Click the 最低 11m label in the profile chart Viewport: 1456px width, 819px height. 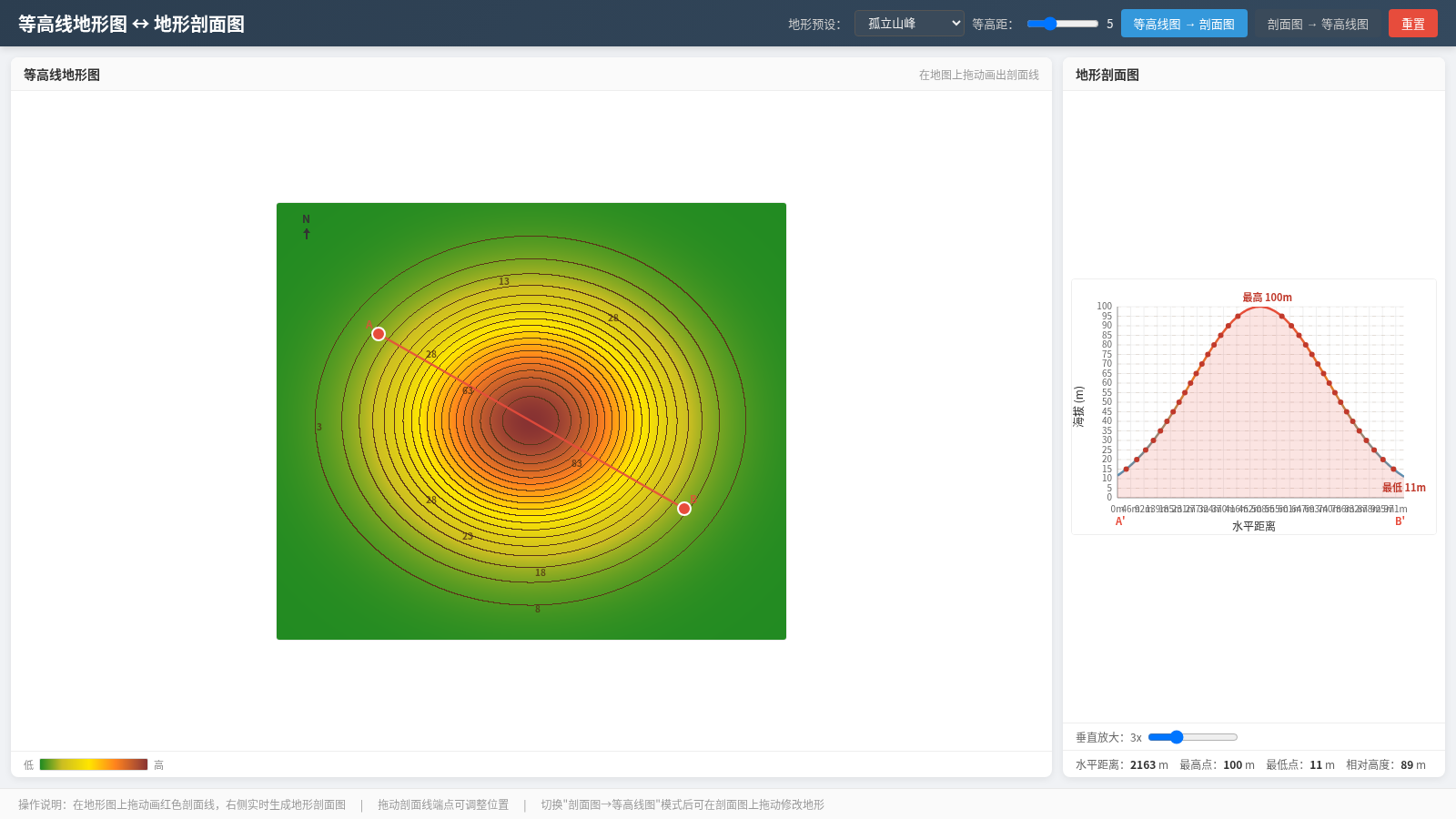tap(1403, 488)
